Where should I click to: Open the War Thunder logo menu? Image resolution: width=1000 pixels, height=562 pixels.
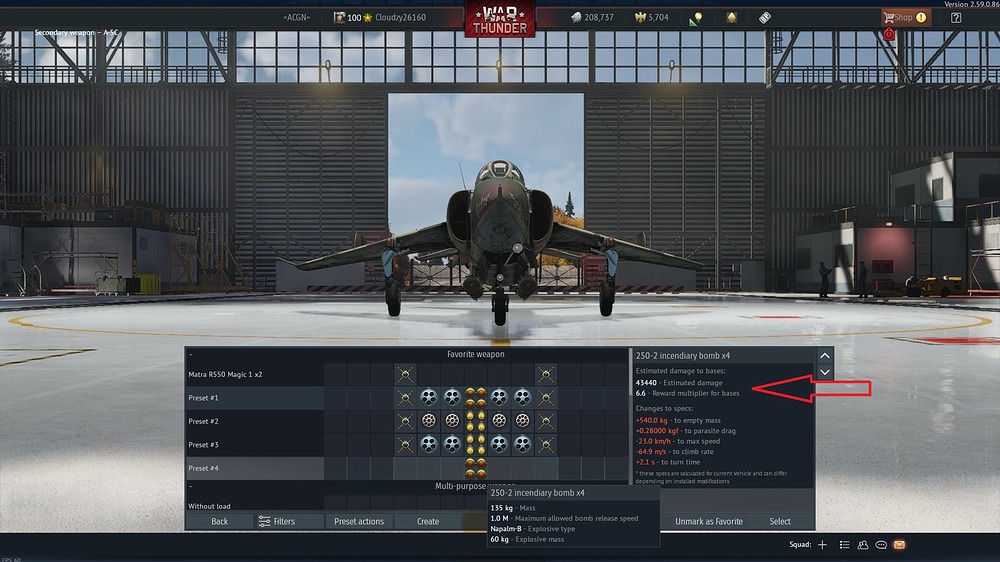(499, 19)
